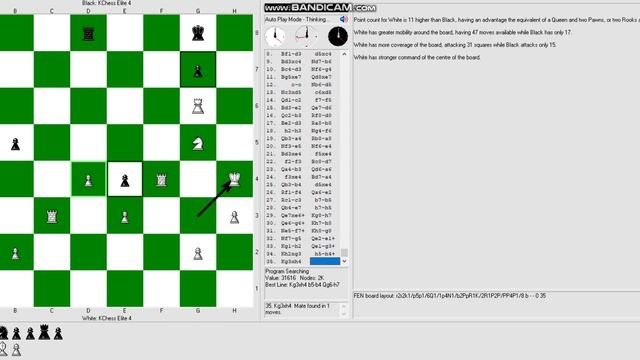
Task: Click the message box down arrow
Action: pyautogui.click(x=343, y=314)
